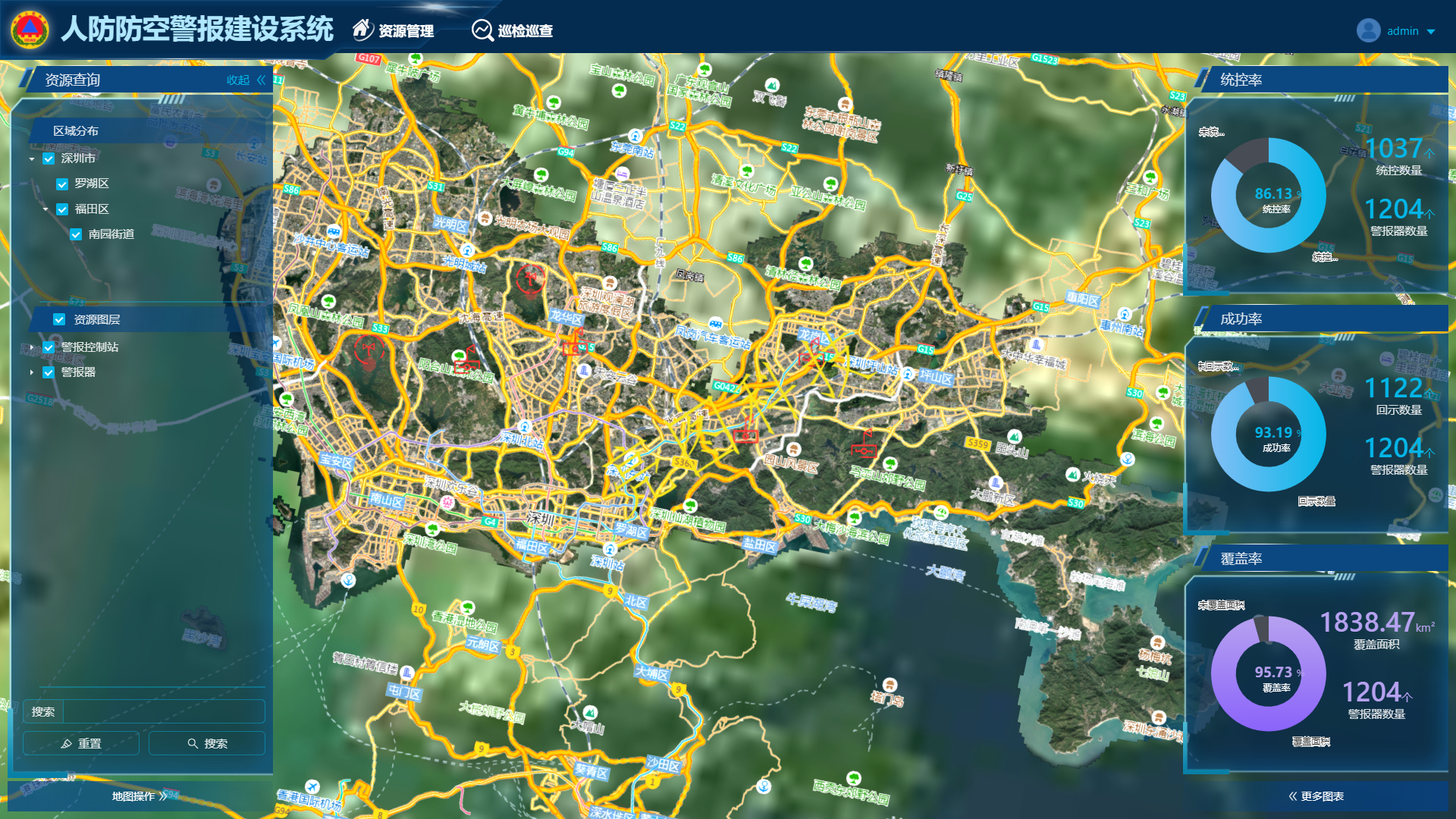Switch to the 巡检巡查 menu
This screenshot has width=1456, height=819.
[525, 31]
